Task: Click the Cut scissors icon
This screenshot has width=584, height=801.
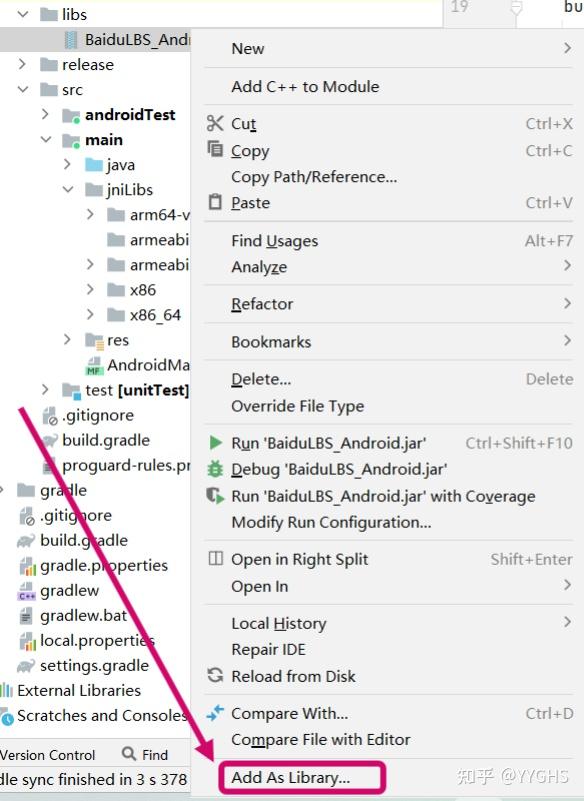Action: coord(215,124)
